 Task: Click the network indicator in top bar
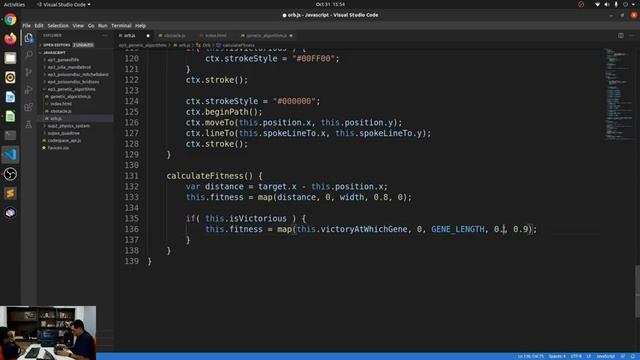pyautogui.click(x=598, y=4)
